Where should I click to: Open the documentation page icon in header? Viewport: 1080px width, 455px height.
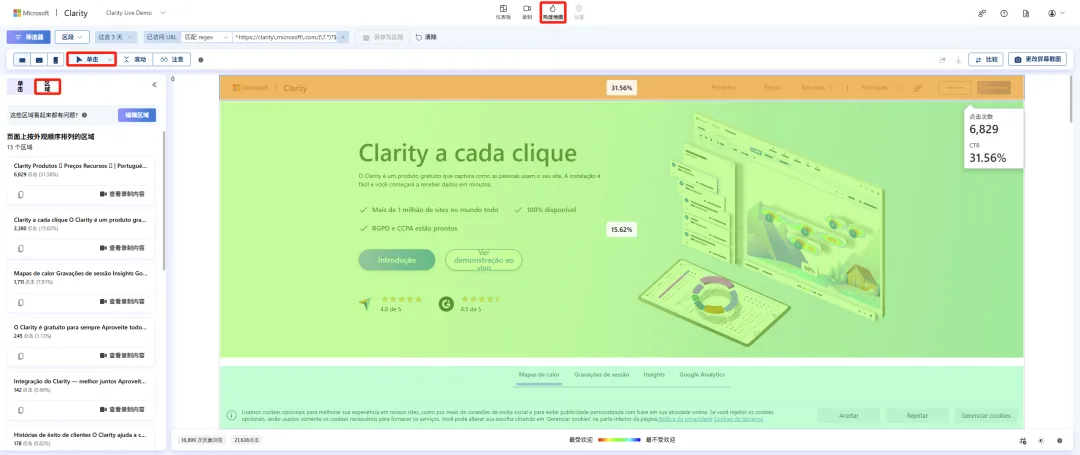tap(1026, 13)
